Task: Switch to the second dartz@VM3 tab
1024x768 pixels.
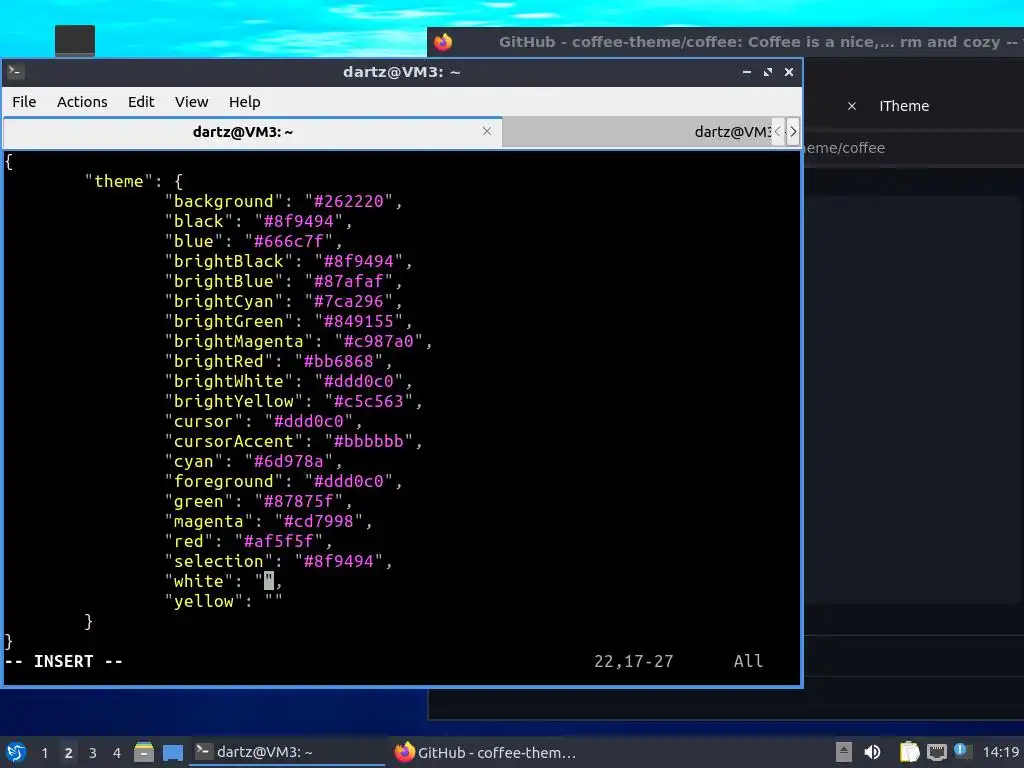Action: (x=637, y=132)
